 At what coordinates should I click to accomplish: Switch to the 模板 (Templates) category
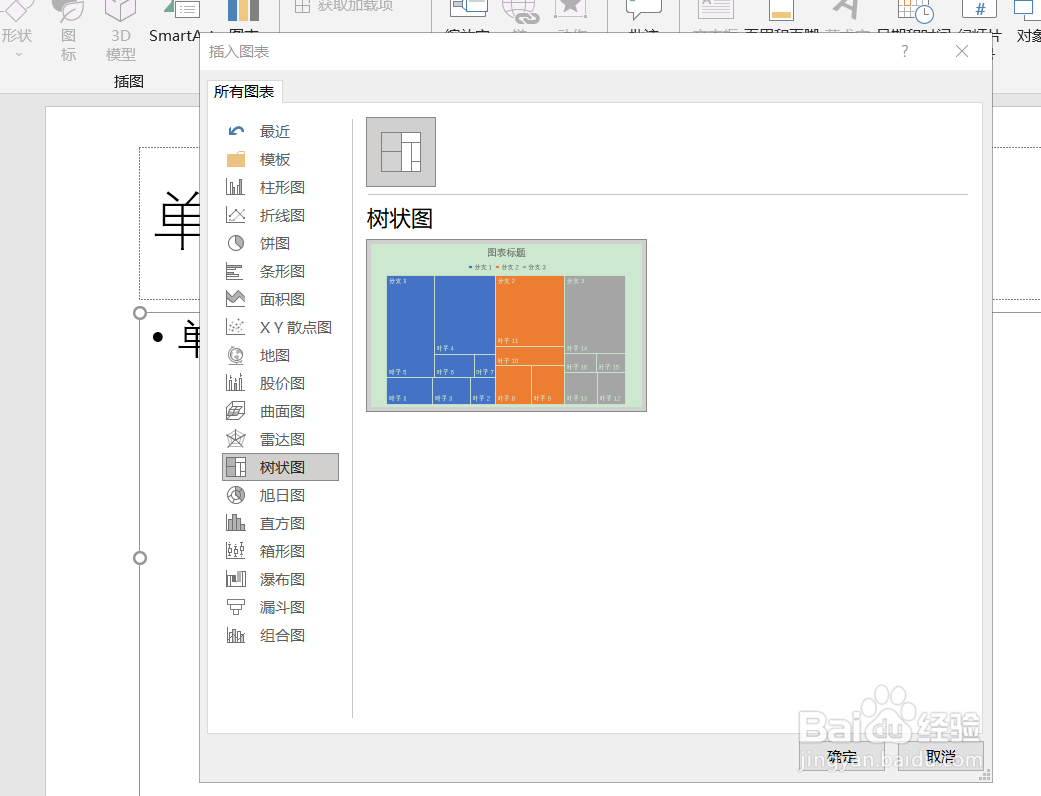click(x=275, y=158)
